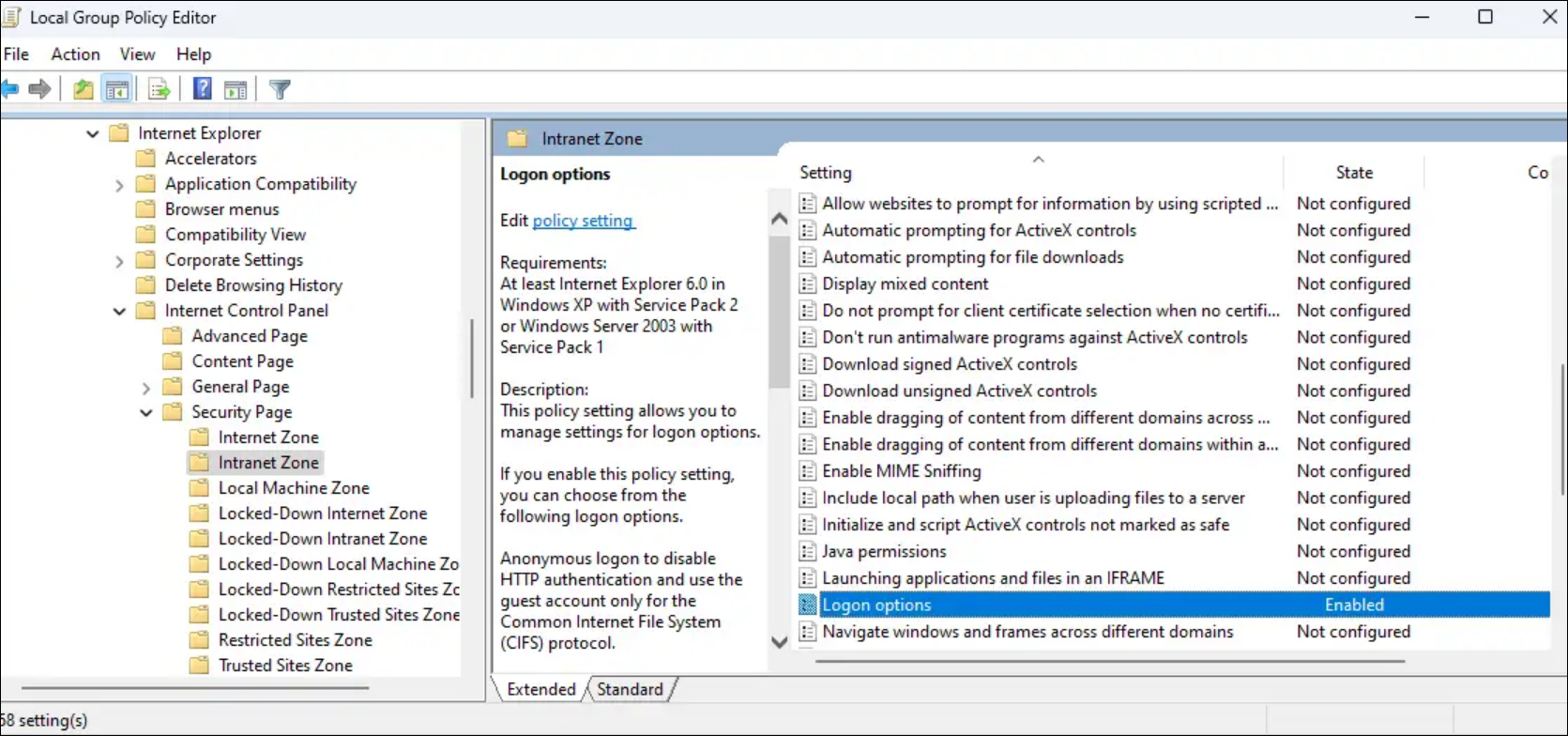Click the policy icon beside Java permissions

coord(807,551)
